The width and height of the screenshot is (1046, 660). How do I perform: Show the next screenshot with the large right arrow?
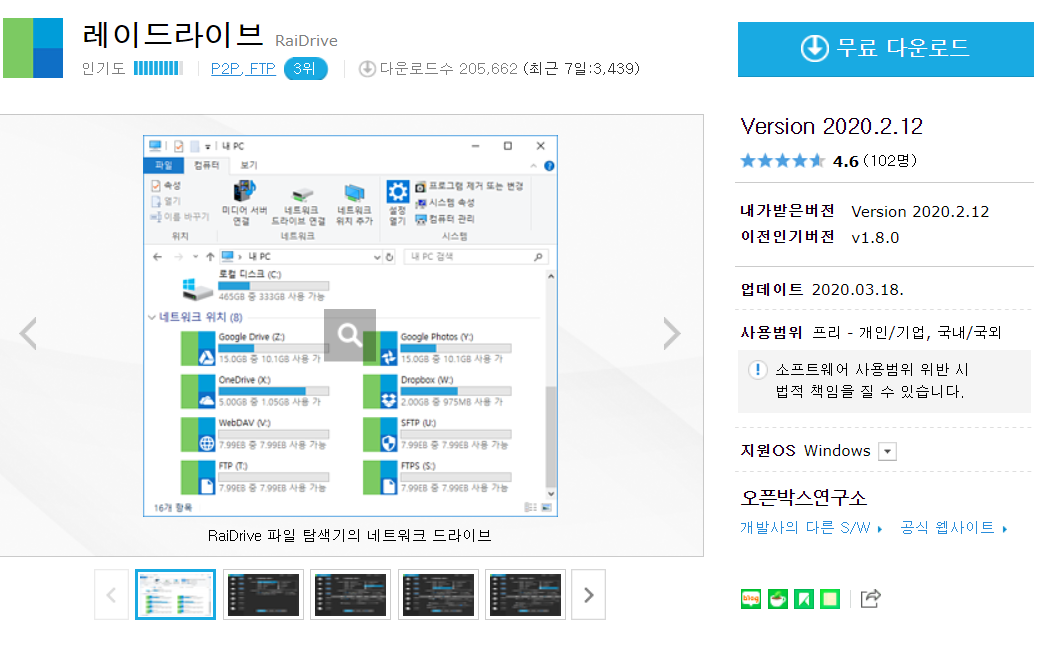coord(672,334)
